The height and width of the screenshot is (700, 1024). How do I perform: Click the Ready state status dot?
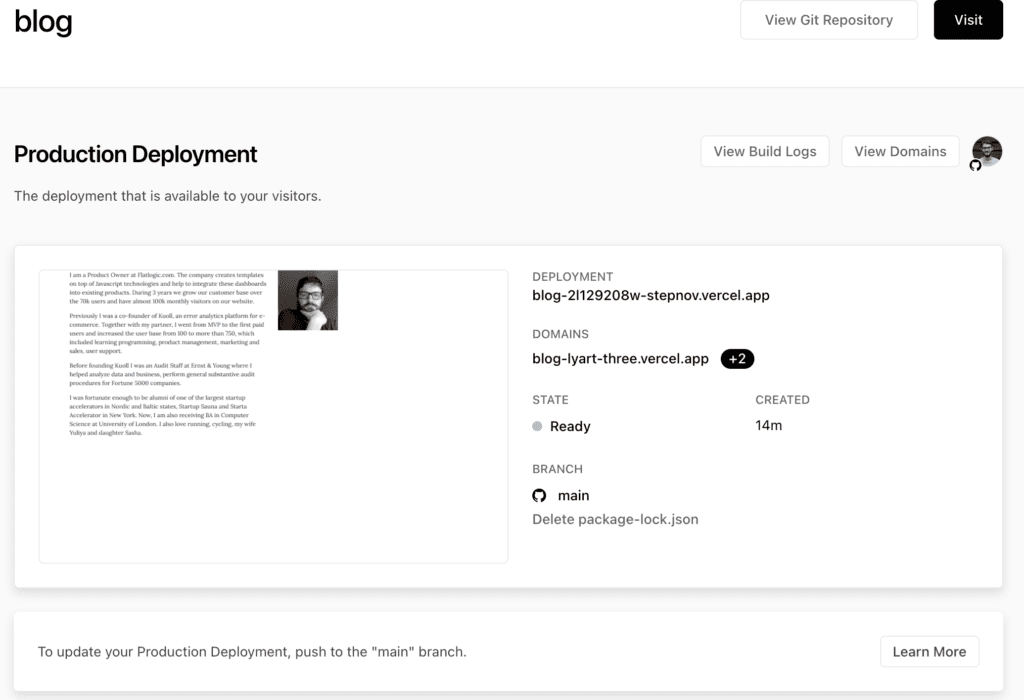pyautogui.click(x=537, y=426)
